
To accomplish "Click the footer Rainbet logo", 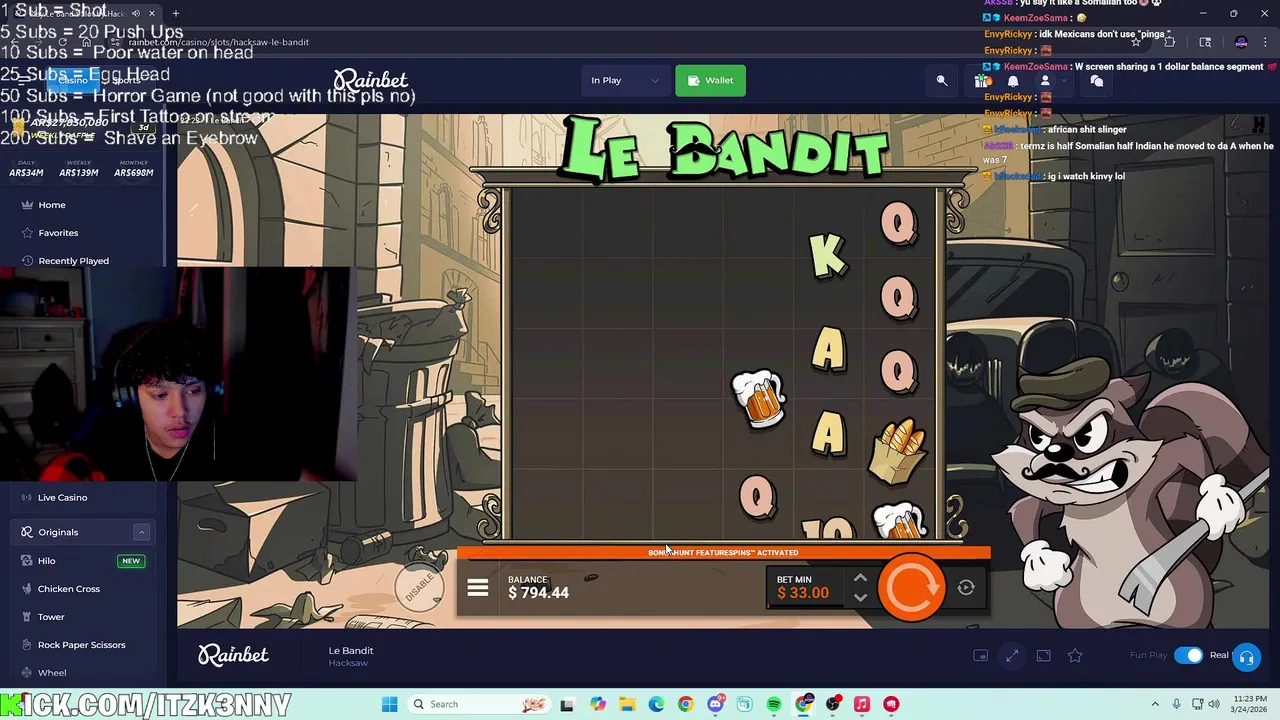I will point(233,655).
